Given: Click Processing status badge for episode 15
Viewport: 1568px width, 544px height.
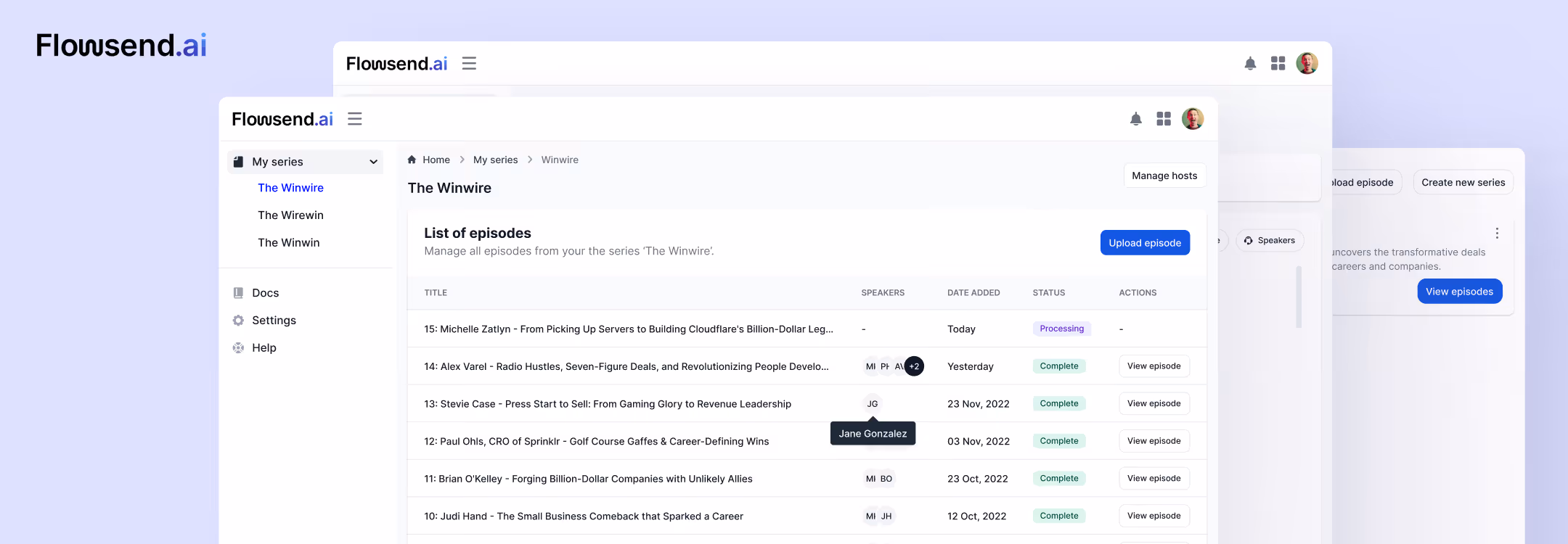Looking at the screenshot, I should click(x=1061, y=329).
